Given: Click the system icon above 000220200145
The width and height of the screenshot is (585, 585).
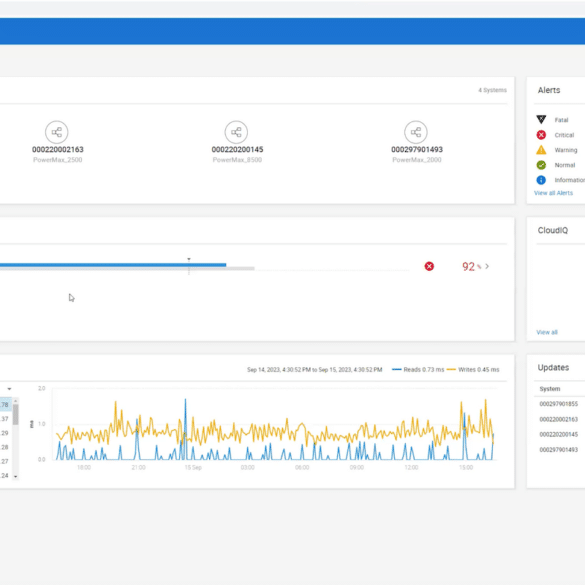Looking at the screenshot, I should tap(236, 132).
